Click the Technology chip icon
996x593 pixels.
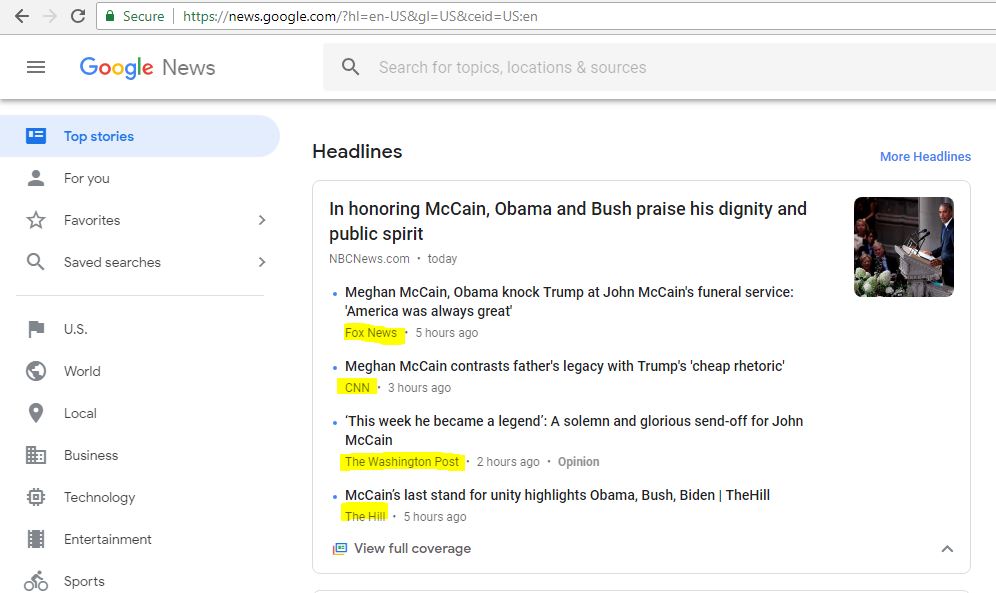[36, 496]
